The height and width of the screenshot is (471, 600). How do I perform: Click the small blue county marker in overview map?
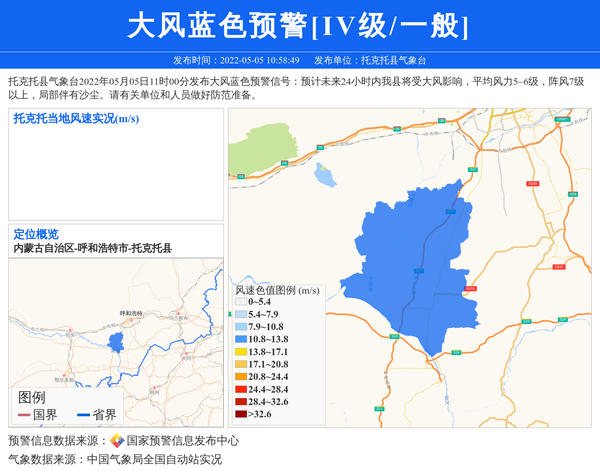(x=116, y=343)
